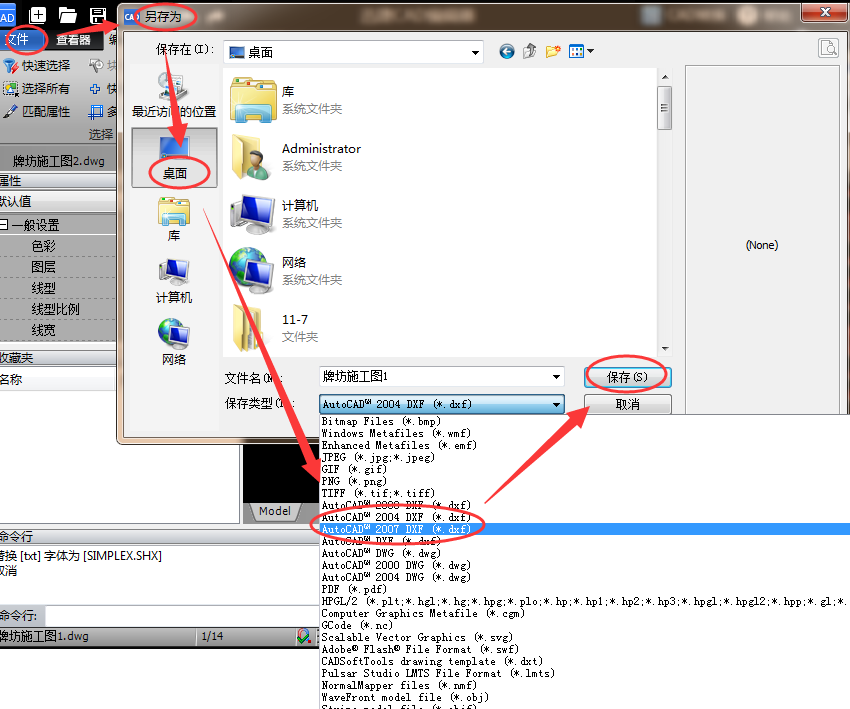
Task: Choose AutoCAD 2004 DXF in list
Action: click(396, 517)
